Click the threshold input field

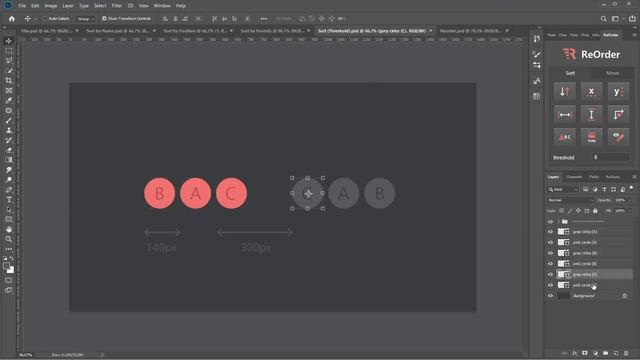click(x=611, y=158)
